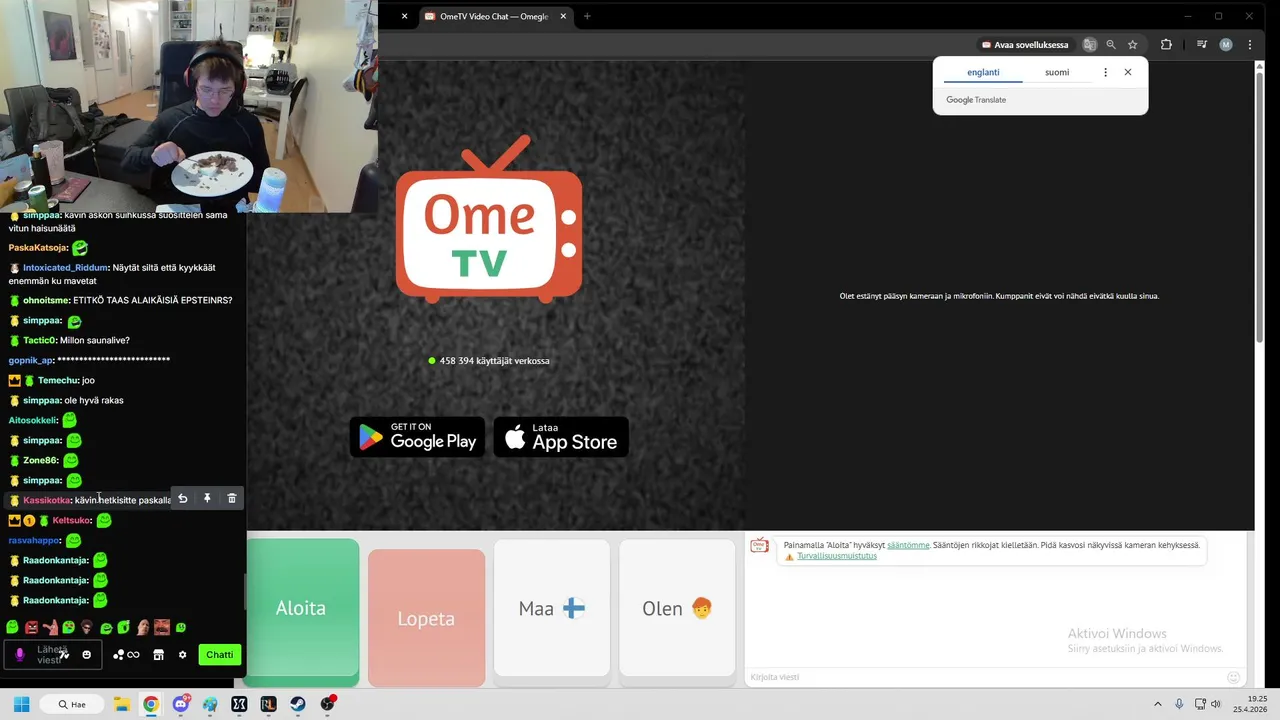Click the Hae taskbar search box

(72, 704)
